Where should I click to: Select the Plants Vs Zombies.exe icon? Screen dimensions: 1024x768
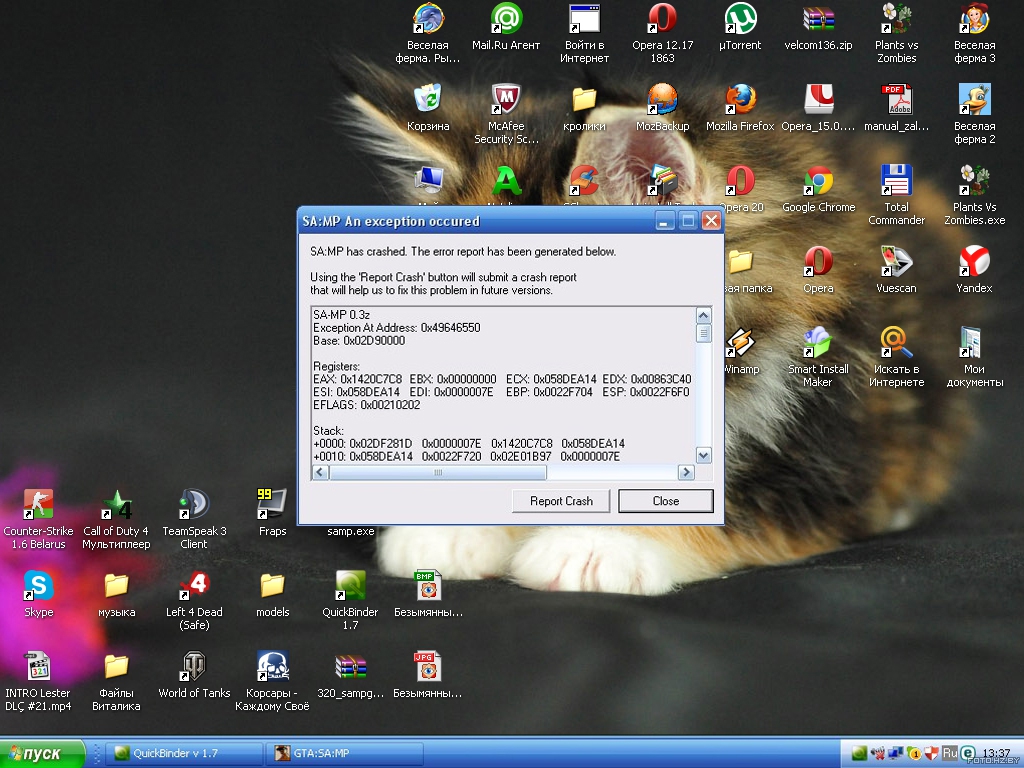974,196
